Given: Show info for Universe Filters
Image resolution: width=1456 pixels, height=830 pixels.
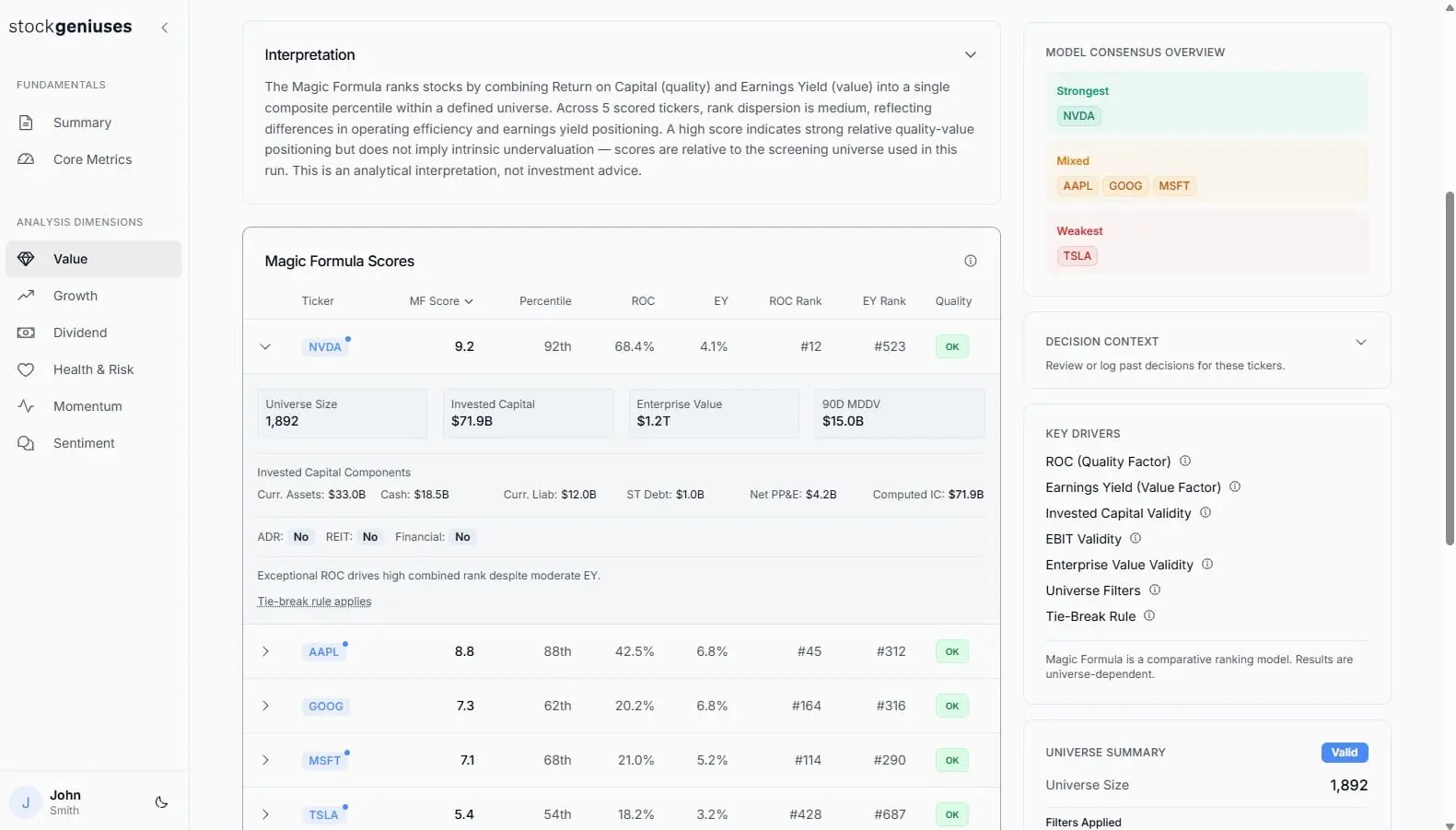Looking at the screenshot, I should tap(1155, 590).
